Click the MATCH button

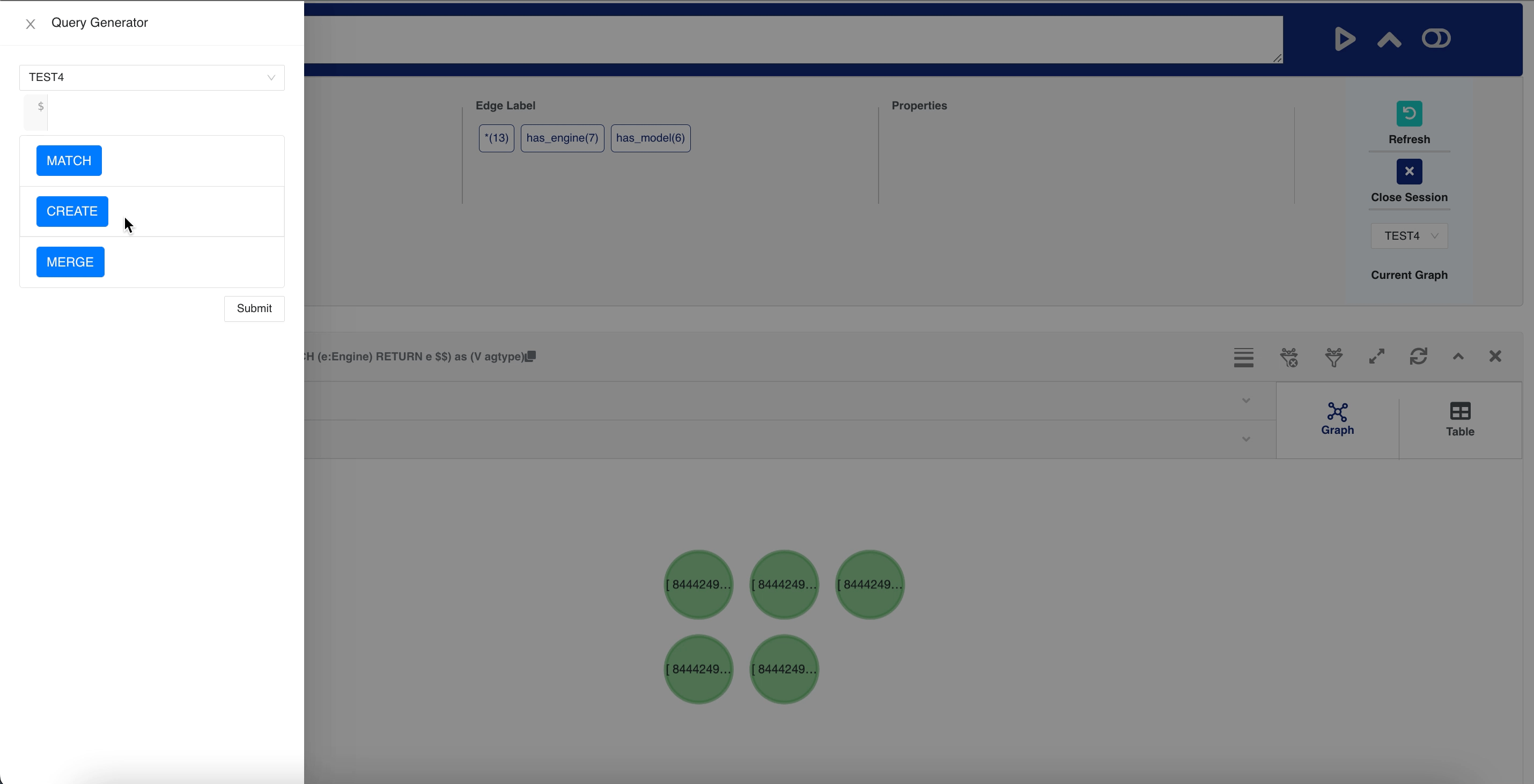click(x=69, y=161)
